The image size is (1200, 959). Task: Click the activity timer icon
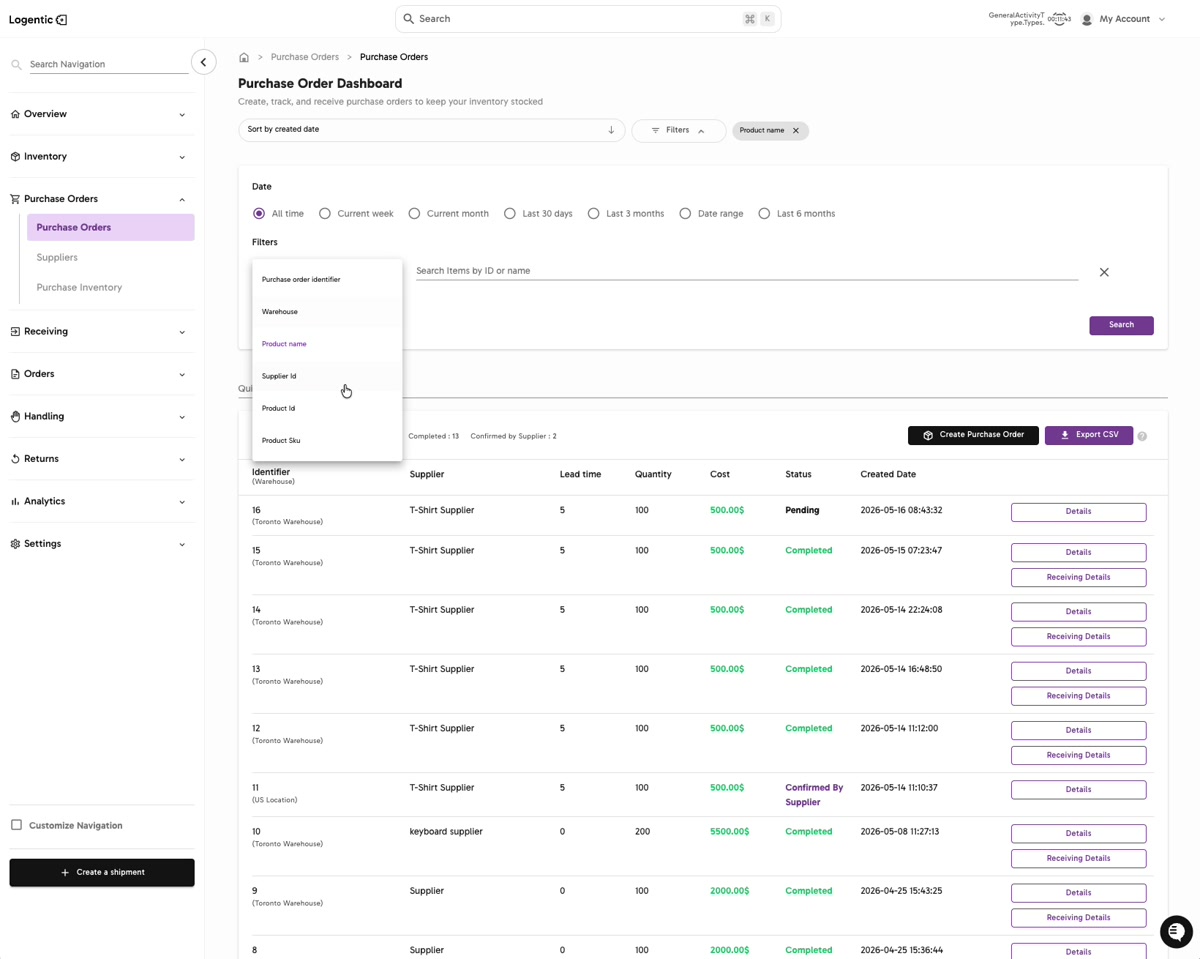(1059, 19)
